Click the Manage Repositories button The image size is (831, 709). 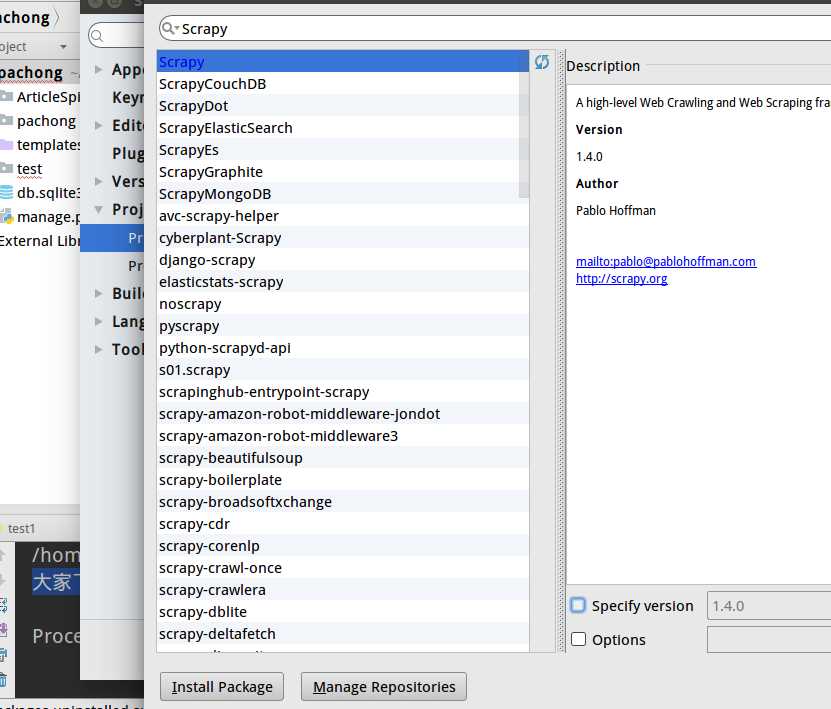click(x=384, y=687)
